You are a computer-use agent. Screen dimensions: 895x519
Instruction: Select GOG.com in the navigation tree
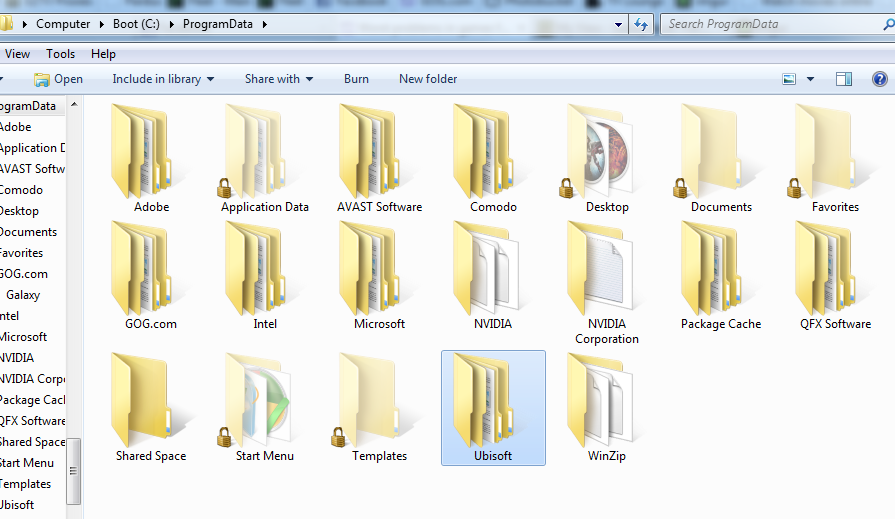tap(23, 274)
